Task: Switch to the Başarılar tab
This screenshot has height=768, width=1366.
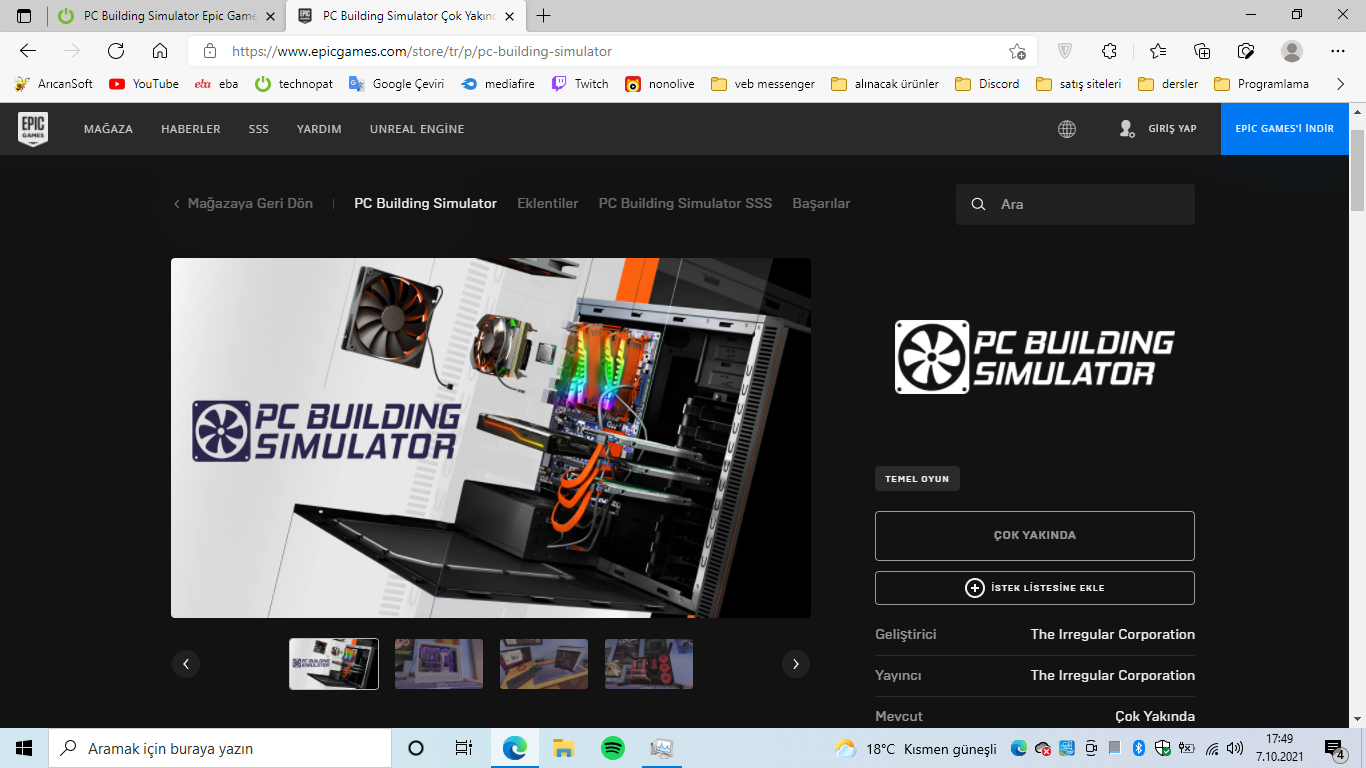Action: point(822,203)
